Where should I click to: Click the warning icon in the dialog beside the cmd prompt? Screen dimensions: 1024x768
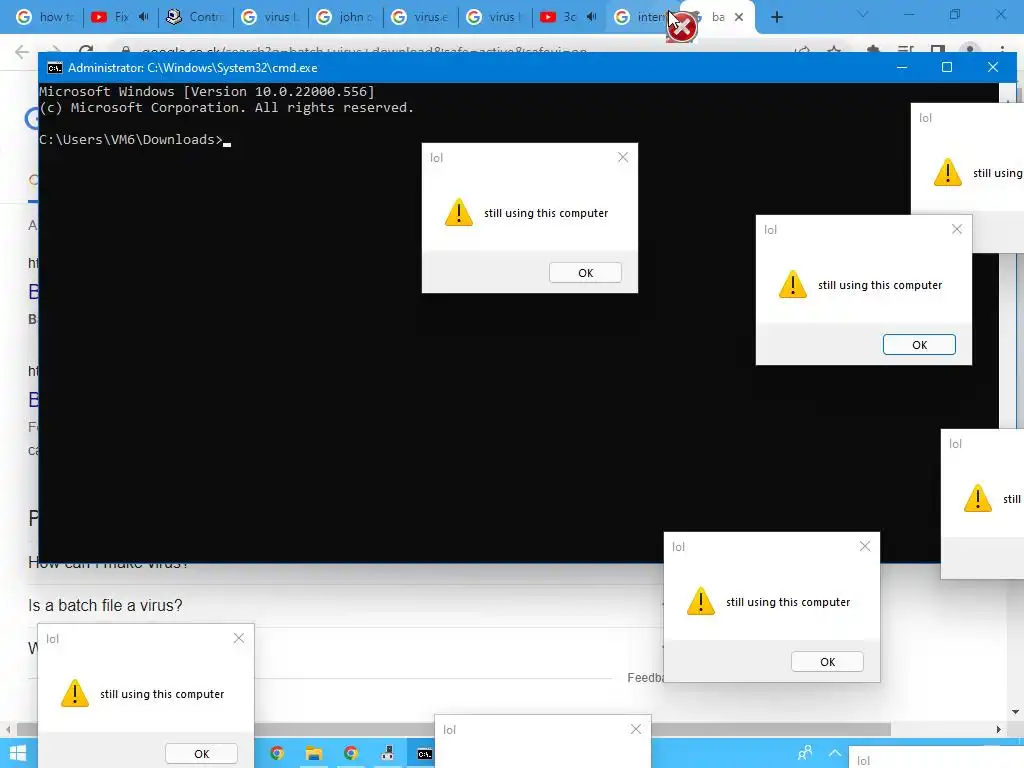click(458, 212)
